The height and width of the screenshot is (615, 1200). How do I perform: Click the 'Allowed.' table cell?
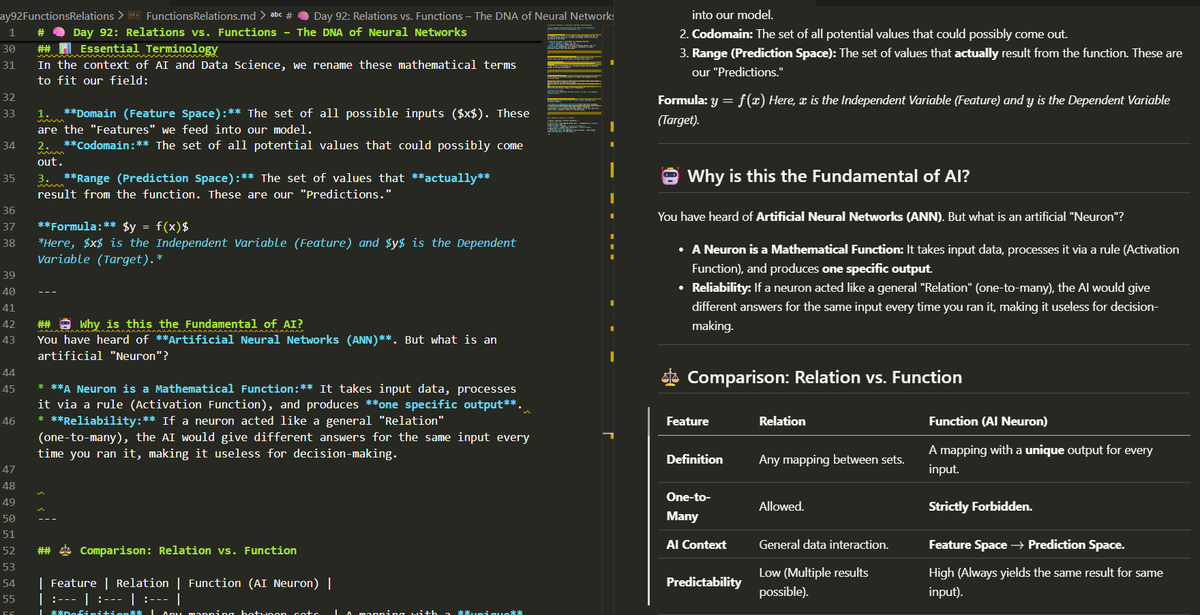coord(781,507)
